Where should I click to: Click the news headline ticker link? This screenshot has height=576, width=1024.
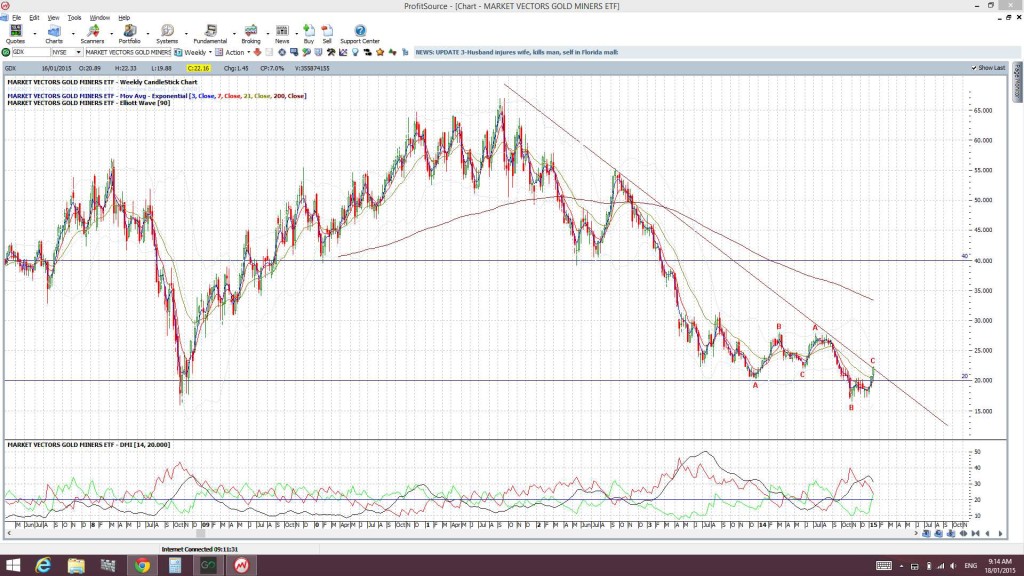pos(517,52)
